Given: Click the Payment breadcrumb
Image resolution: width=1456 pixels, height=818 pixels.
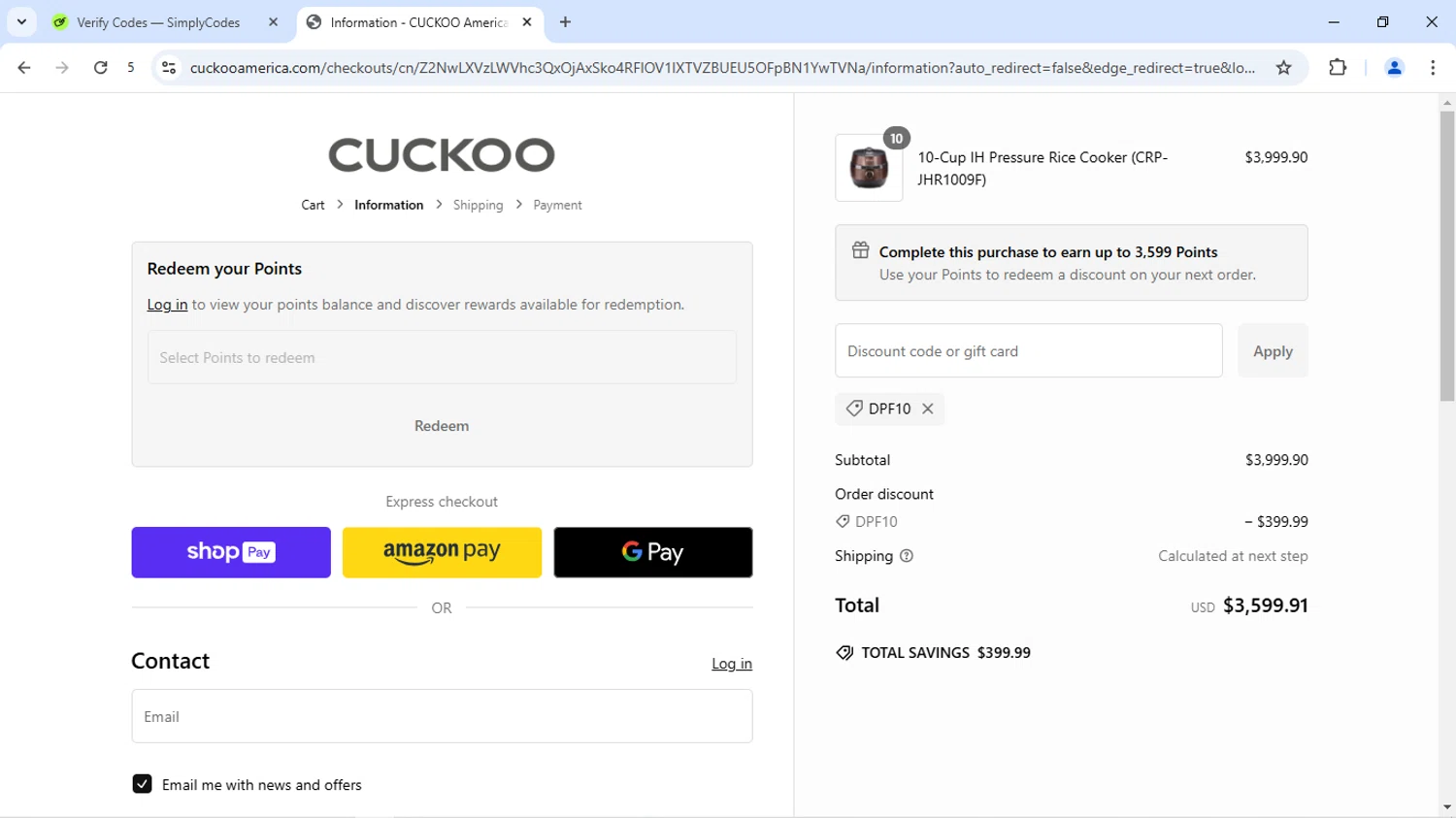Looking at the screenshot, I should click(557, 205).
